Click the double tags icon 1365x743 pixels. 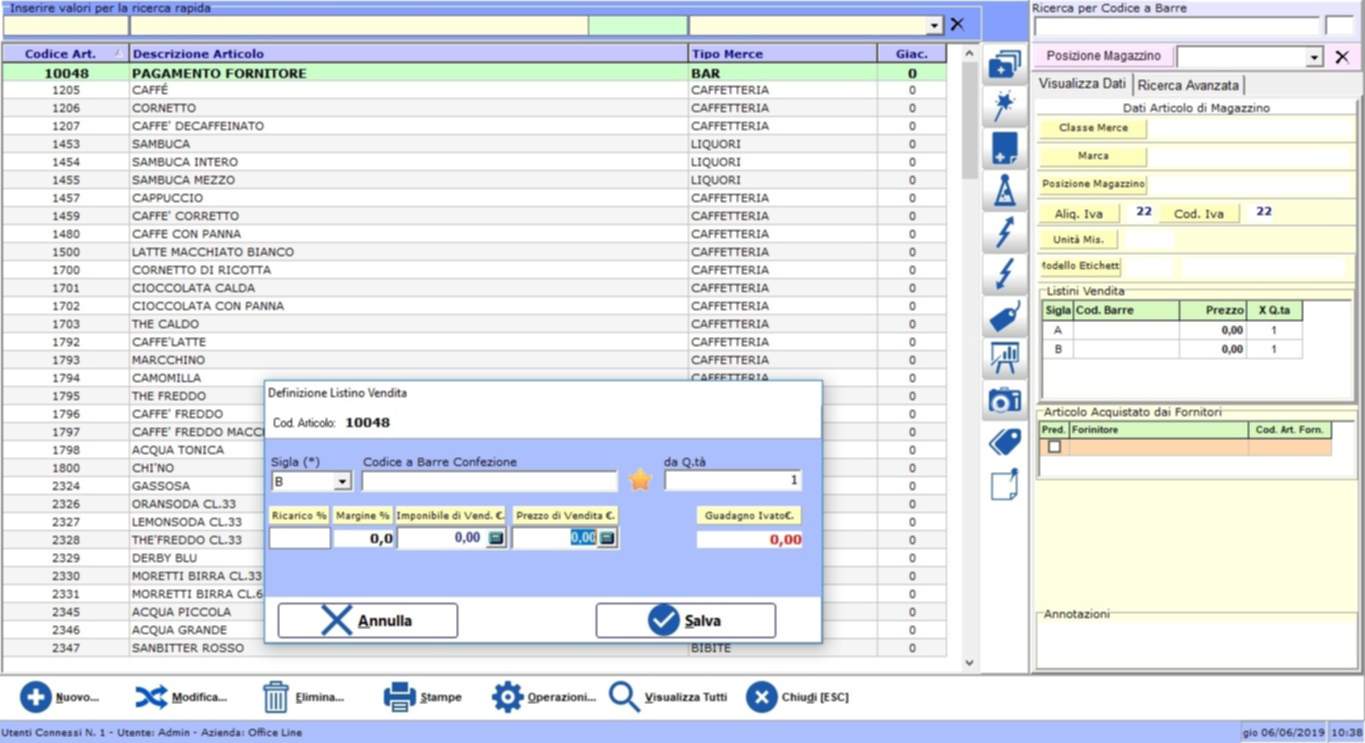tap(1004, 442)
